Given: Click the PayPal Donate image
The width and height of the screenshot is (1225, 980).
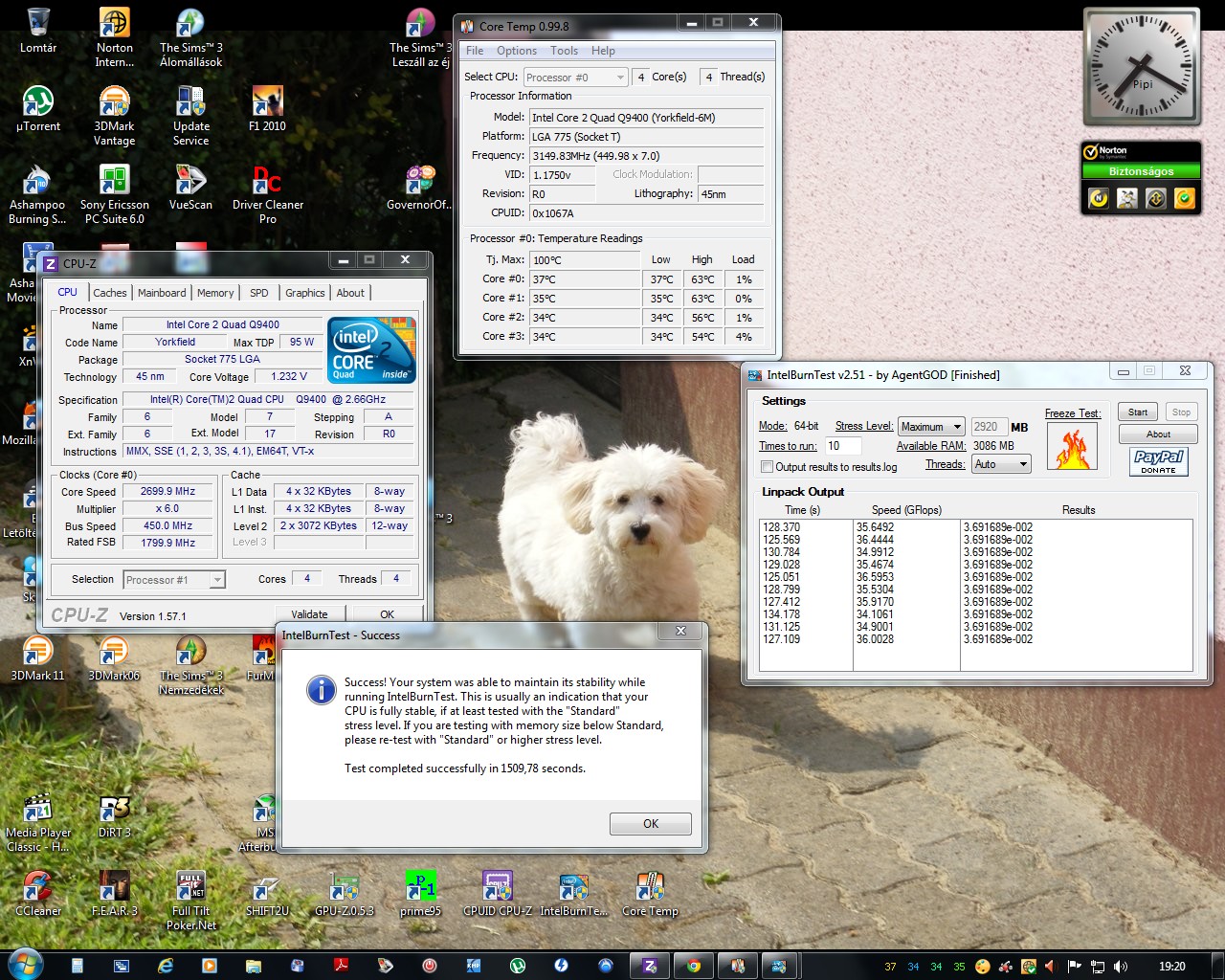Looking at the screenshot, I should pos(1158,461).
